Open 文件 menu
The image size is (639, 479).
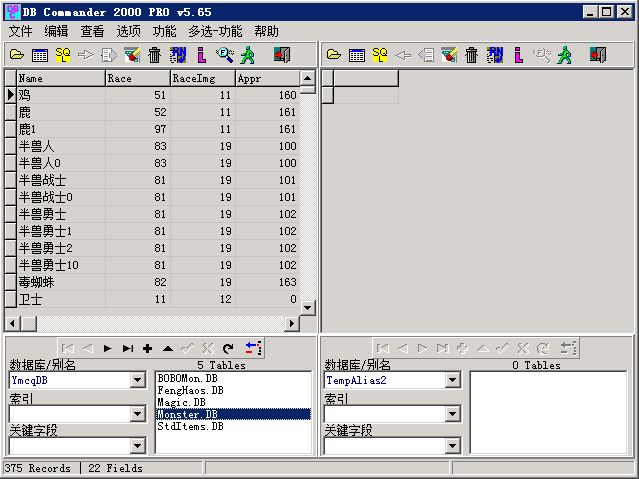pyautogui.click(x=20, y=31)
